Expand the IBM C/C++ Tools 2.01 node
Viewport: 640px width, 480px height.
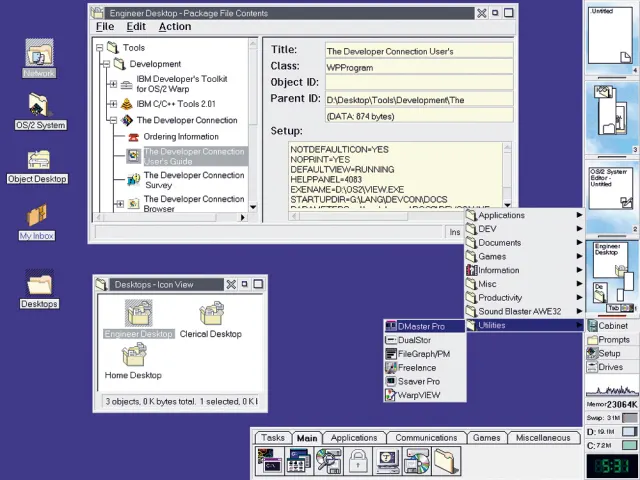(113, 104)
